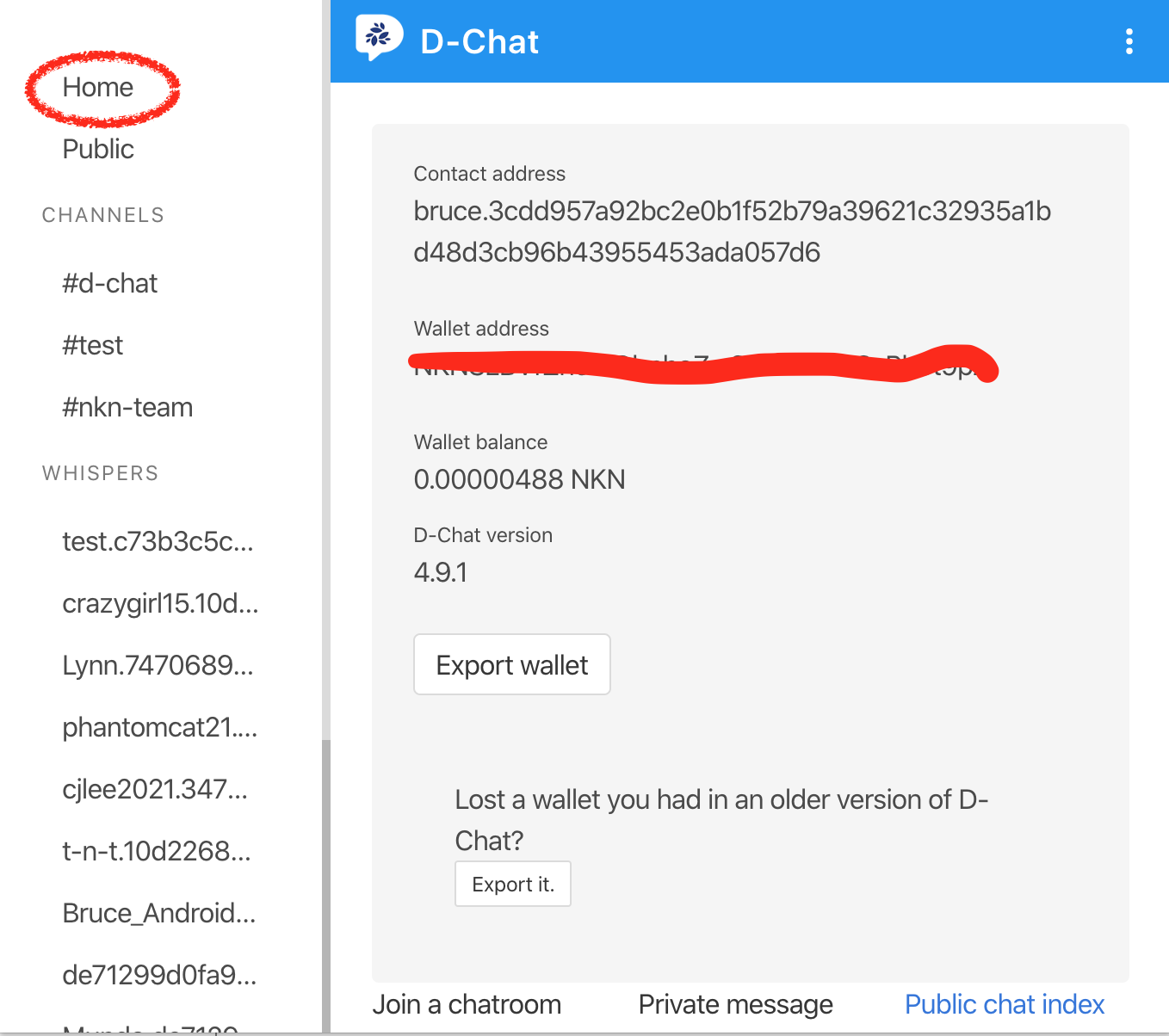Open whisper with cjlee2021.347...
Screen dimensions: 1169x1036
point(155,789)
